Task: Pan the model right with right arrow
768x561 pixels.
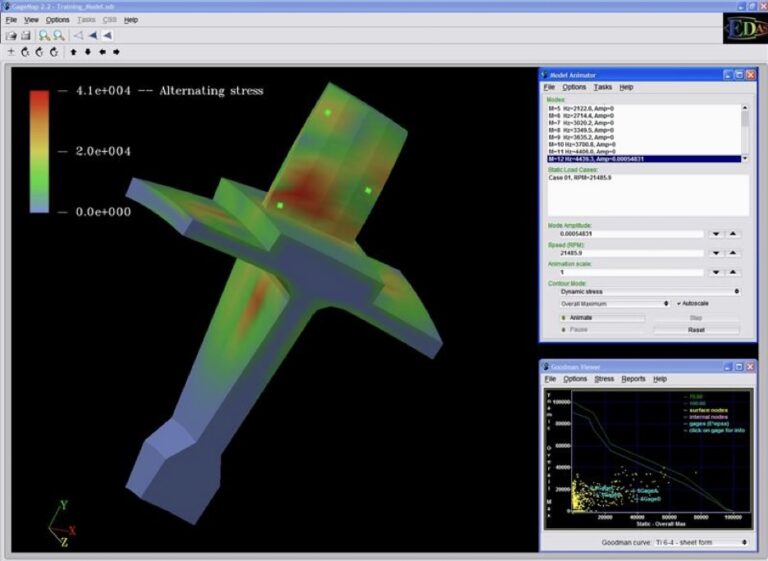Action: pyautogui.click(x=117, y=52)
